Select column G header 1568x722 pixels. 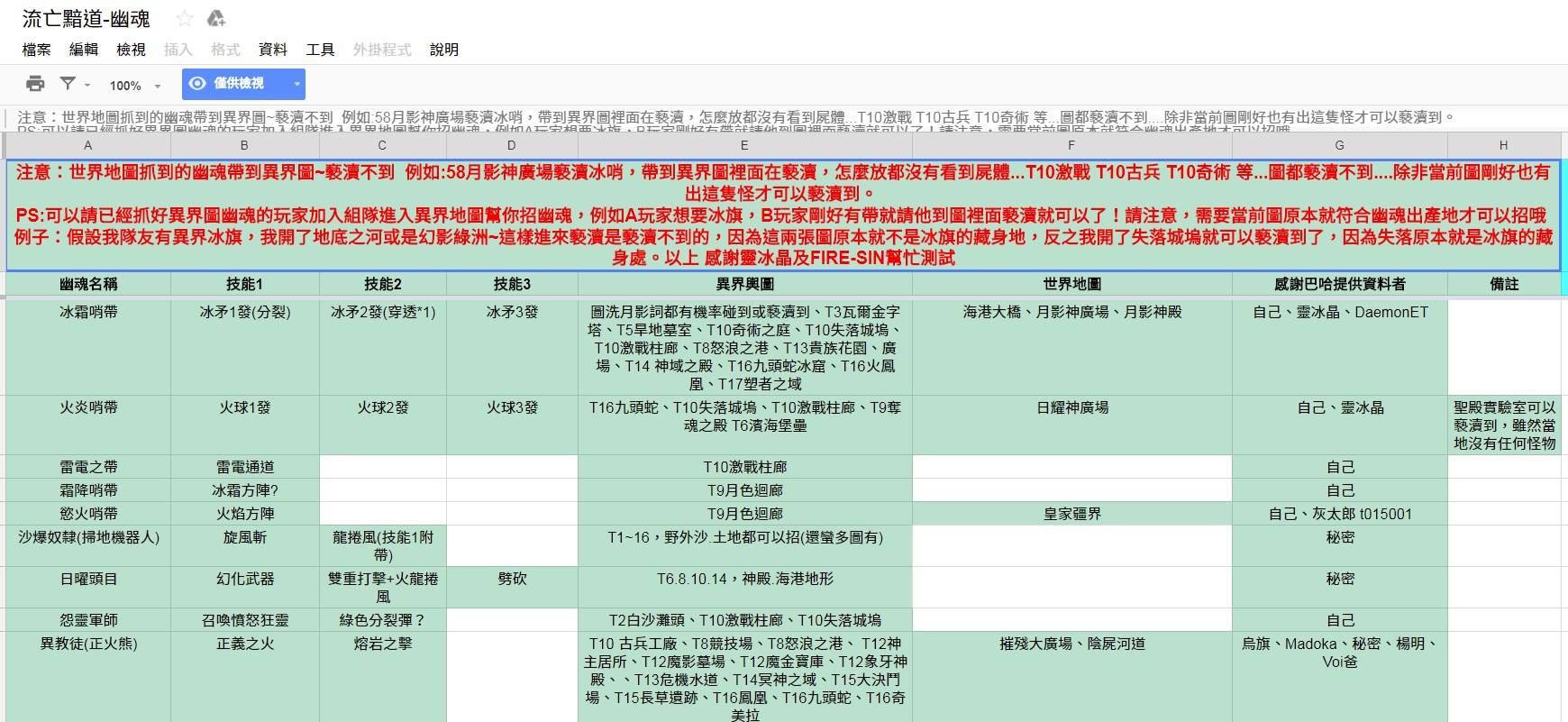point(1340,145)
